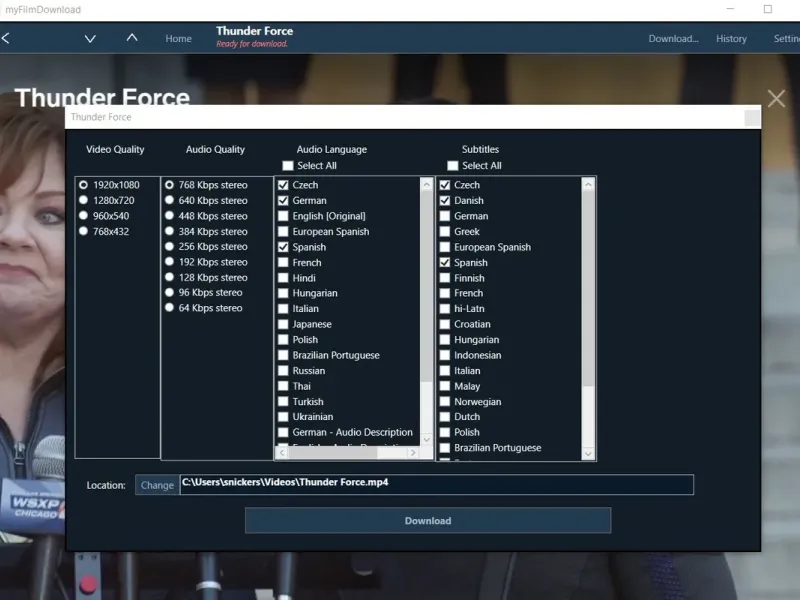Open the History menu item
Viewport: 800px width, 600px height.
tap(731, 39)
